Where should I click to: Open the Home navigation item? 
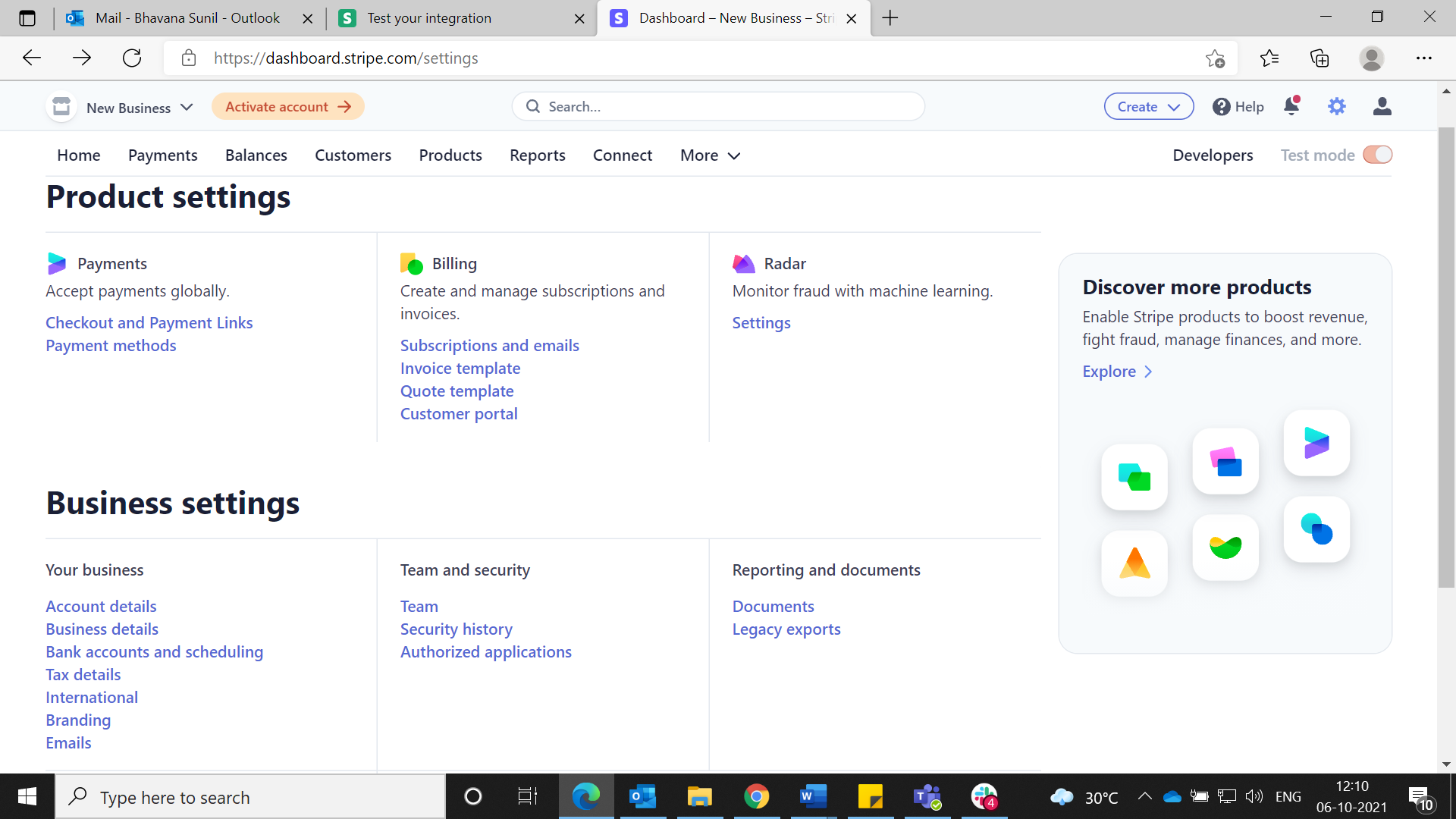coord(79,155)
